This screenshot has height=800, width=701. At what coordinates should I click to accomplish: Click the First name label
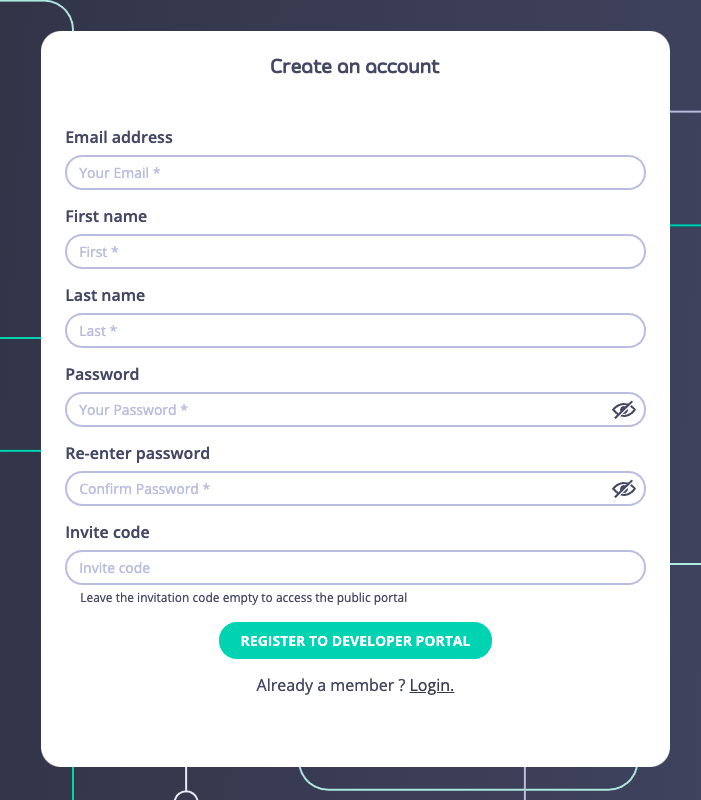click(106, 216)
